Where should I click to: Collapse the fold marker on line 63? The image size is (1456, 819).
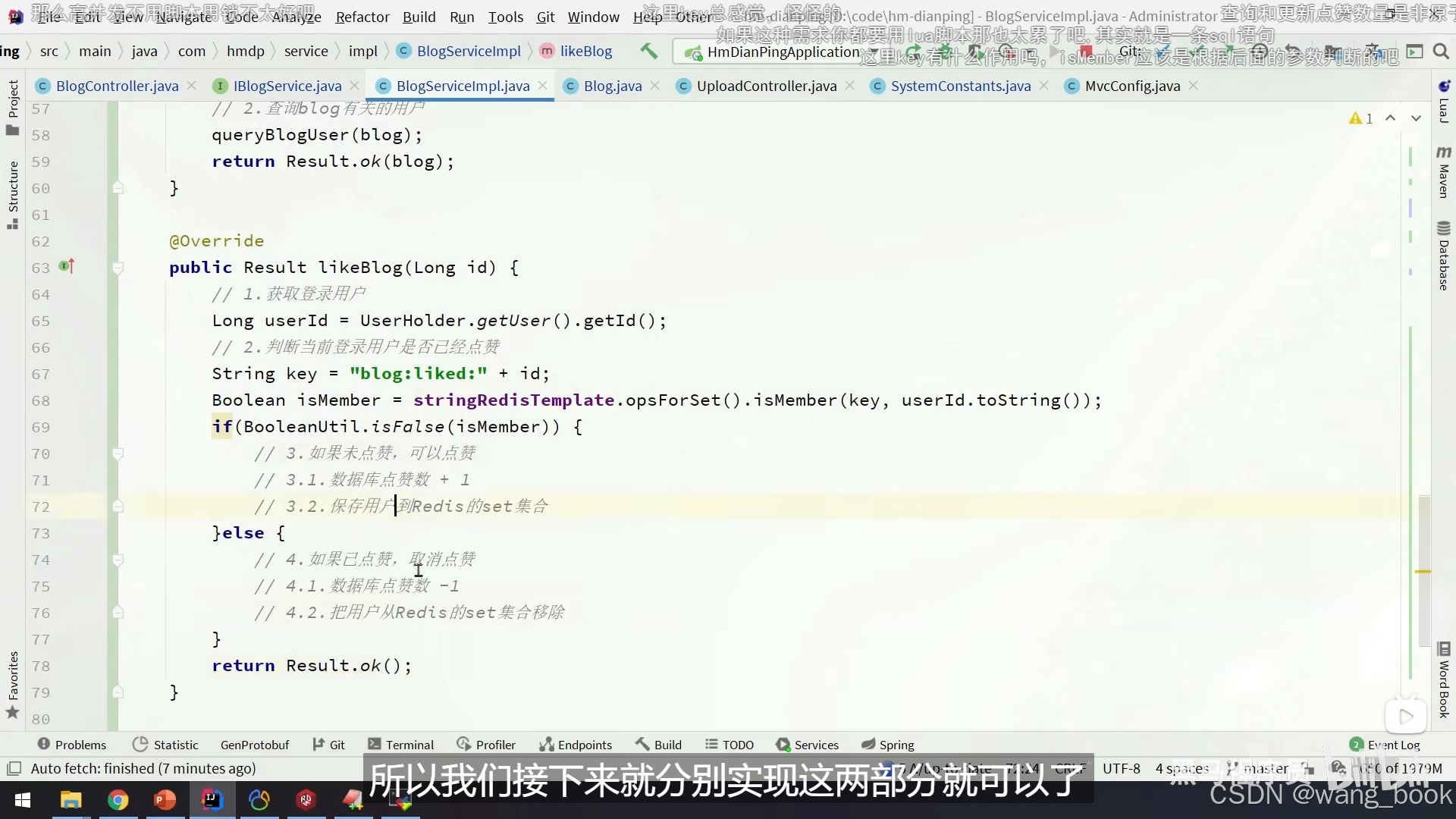pyautogui.click(x=118, y=267)
